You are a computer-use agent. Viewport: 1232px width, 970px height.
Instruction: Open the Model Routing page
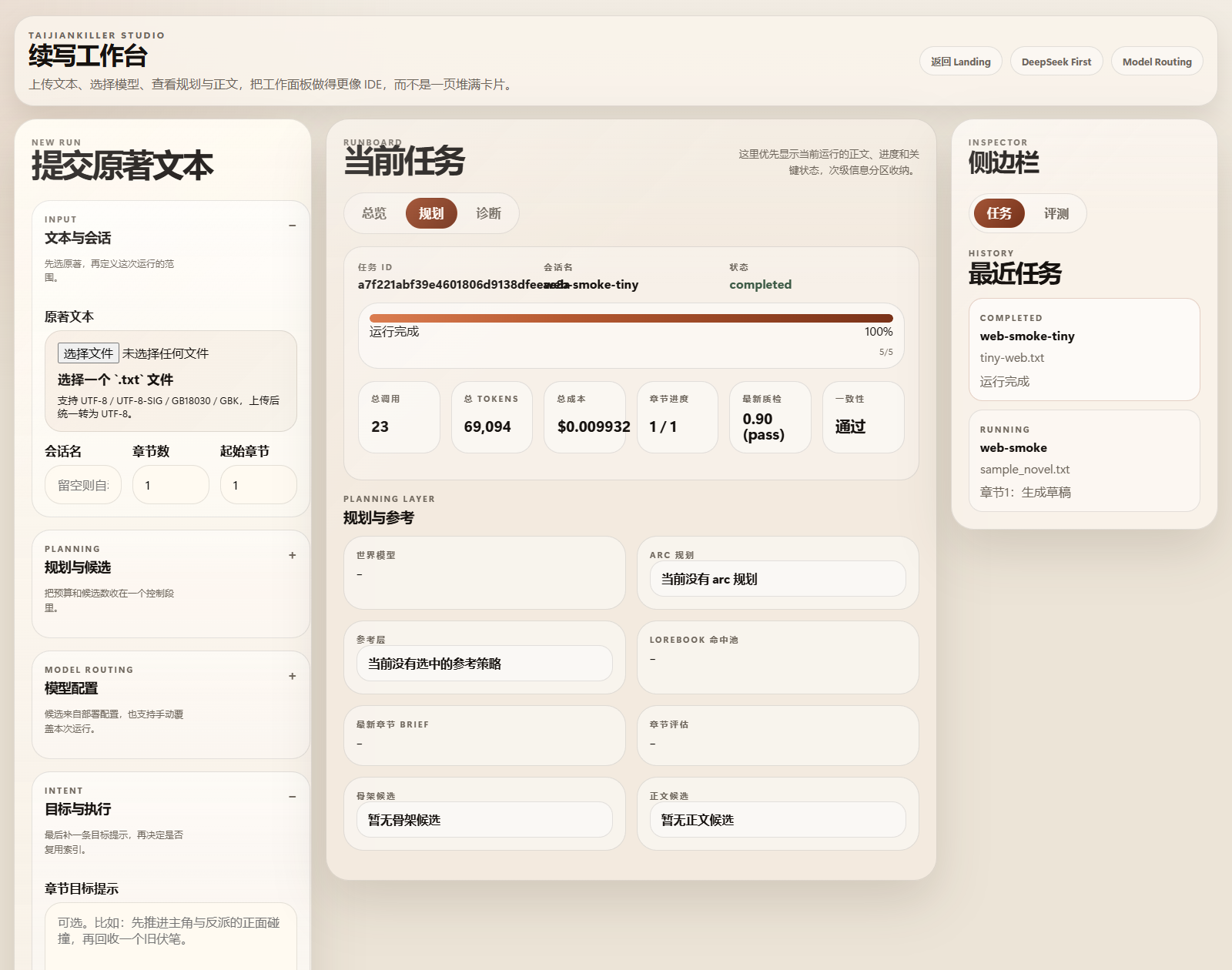1157,61
